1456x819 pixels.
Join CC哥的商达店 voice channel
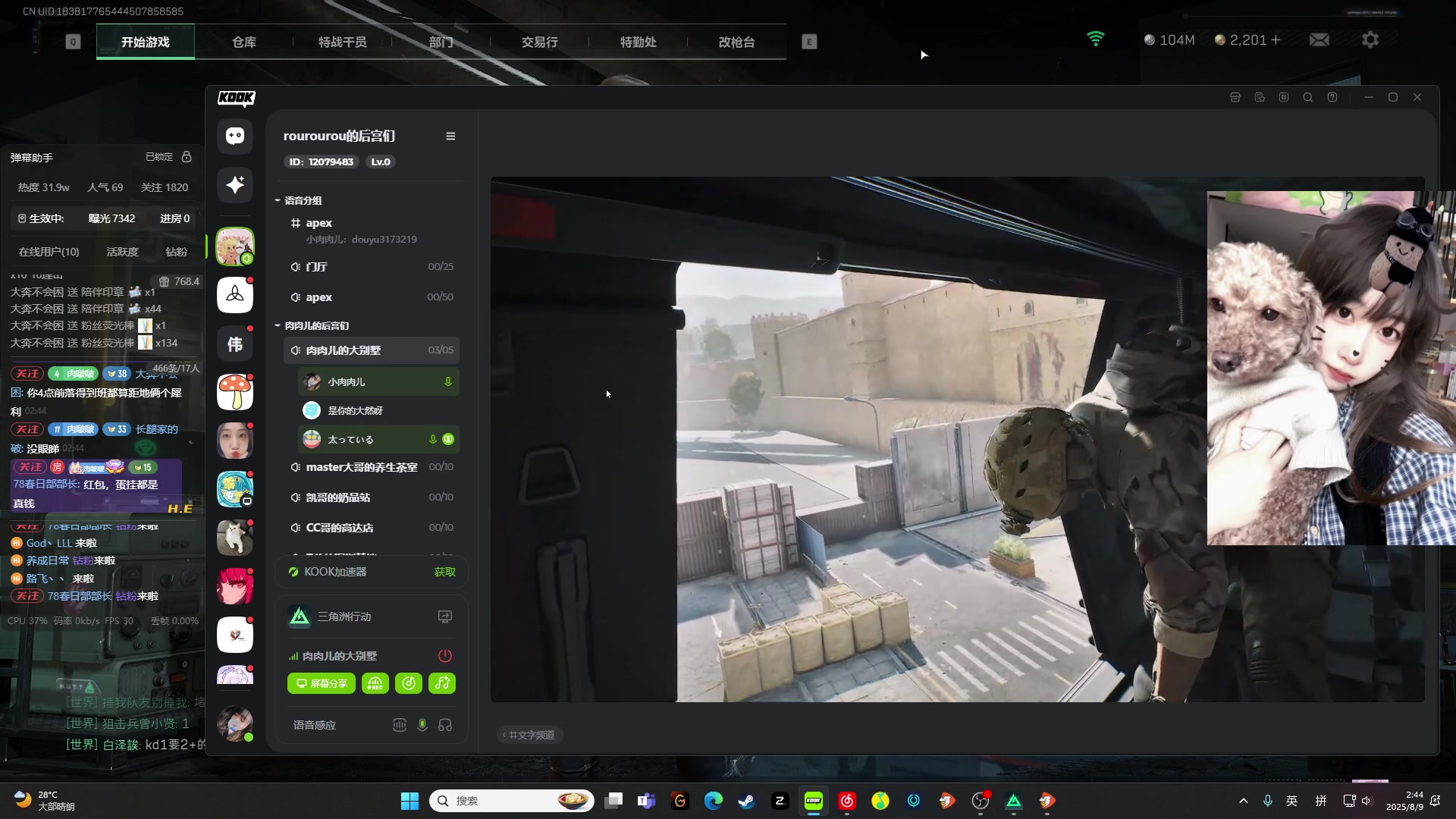tap(372, 528)
